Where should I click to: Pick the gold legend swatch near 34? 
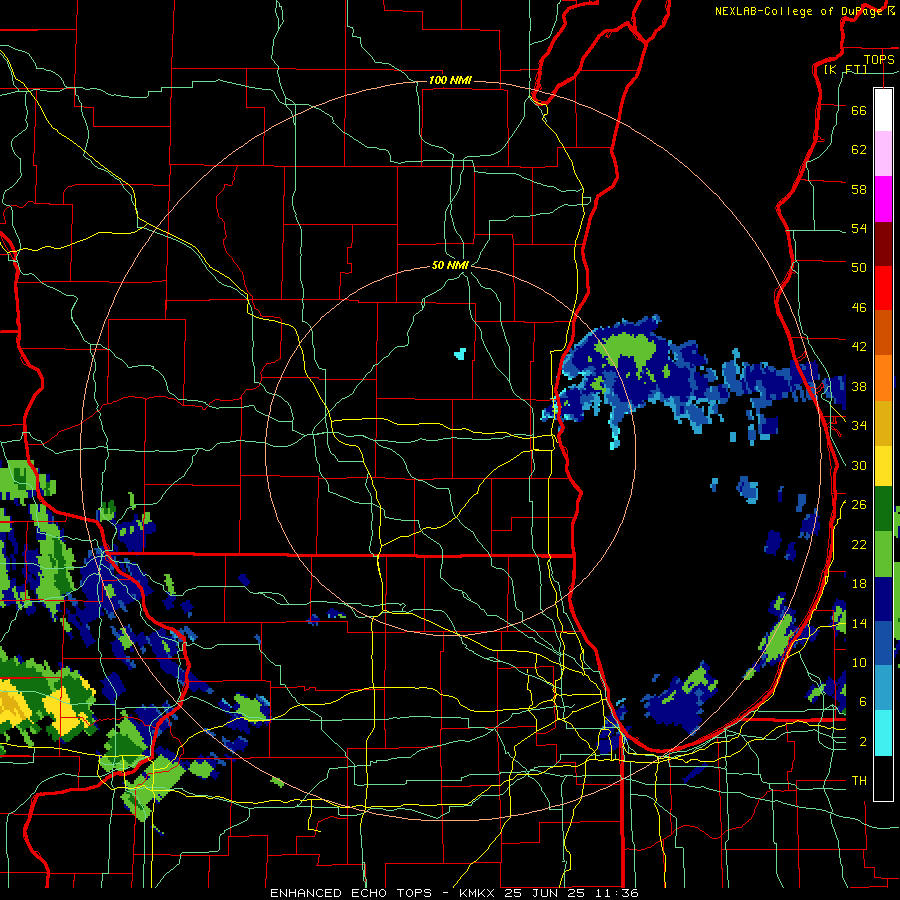pos(883,423)
